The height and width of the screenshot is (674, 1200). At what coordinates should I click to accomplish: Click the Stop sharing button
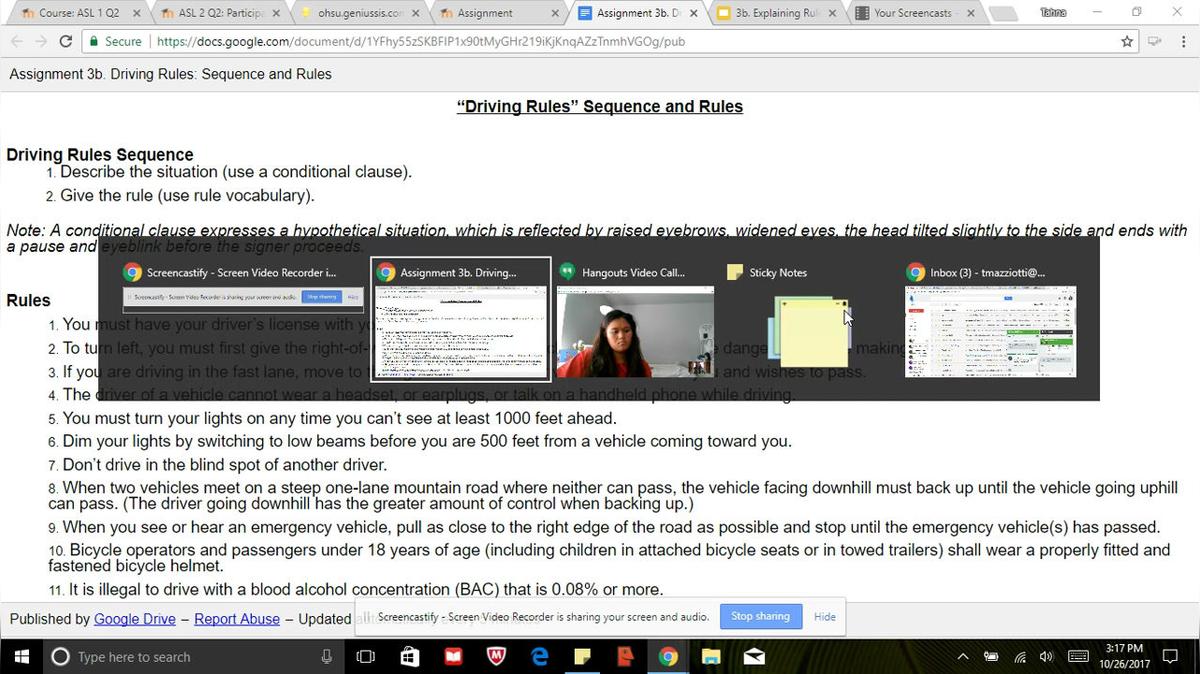tap(759, 616)
